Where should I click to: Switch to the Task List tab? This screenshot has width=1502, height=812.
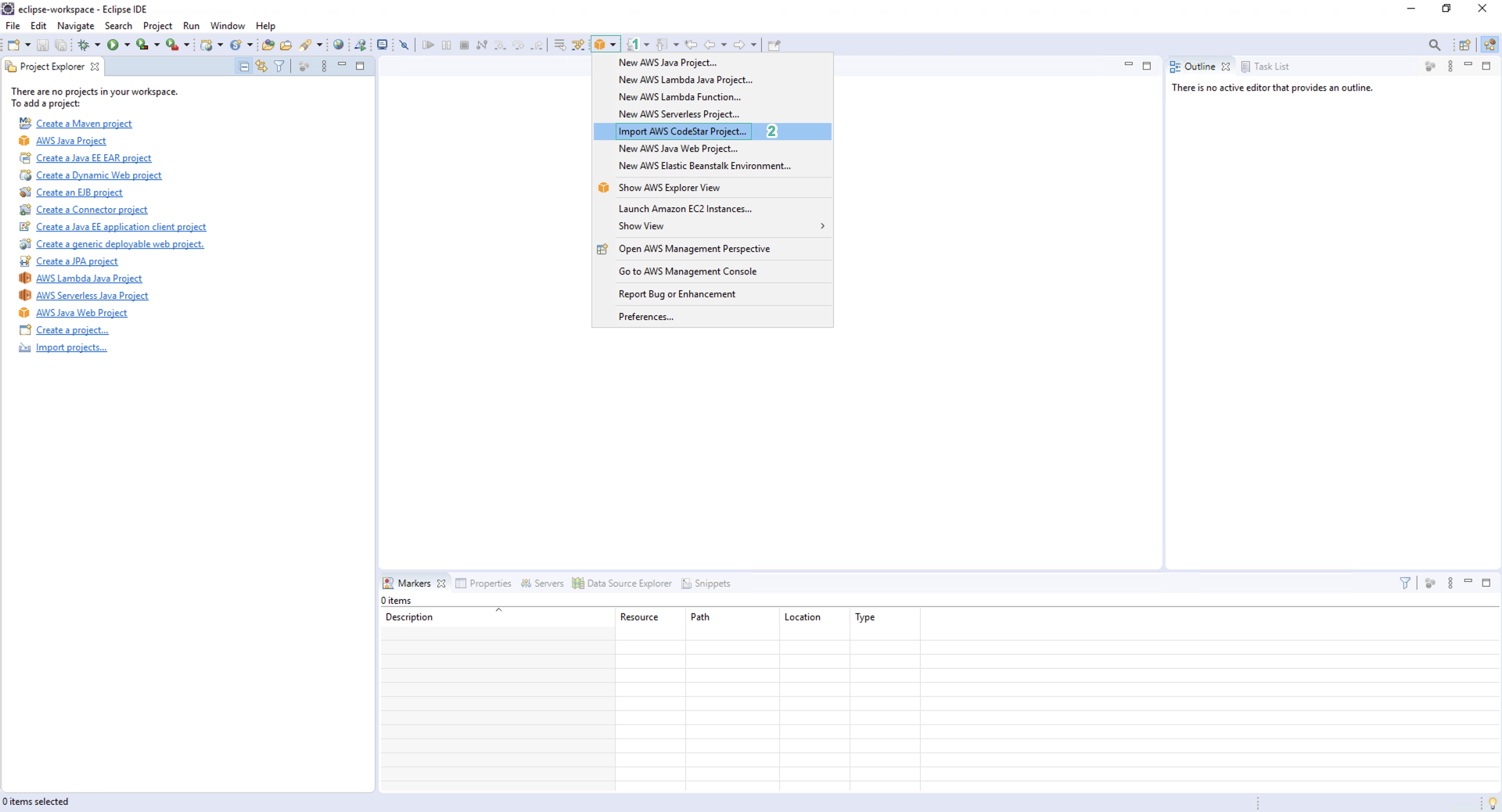[x=1265, y=66]
